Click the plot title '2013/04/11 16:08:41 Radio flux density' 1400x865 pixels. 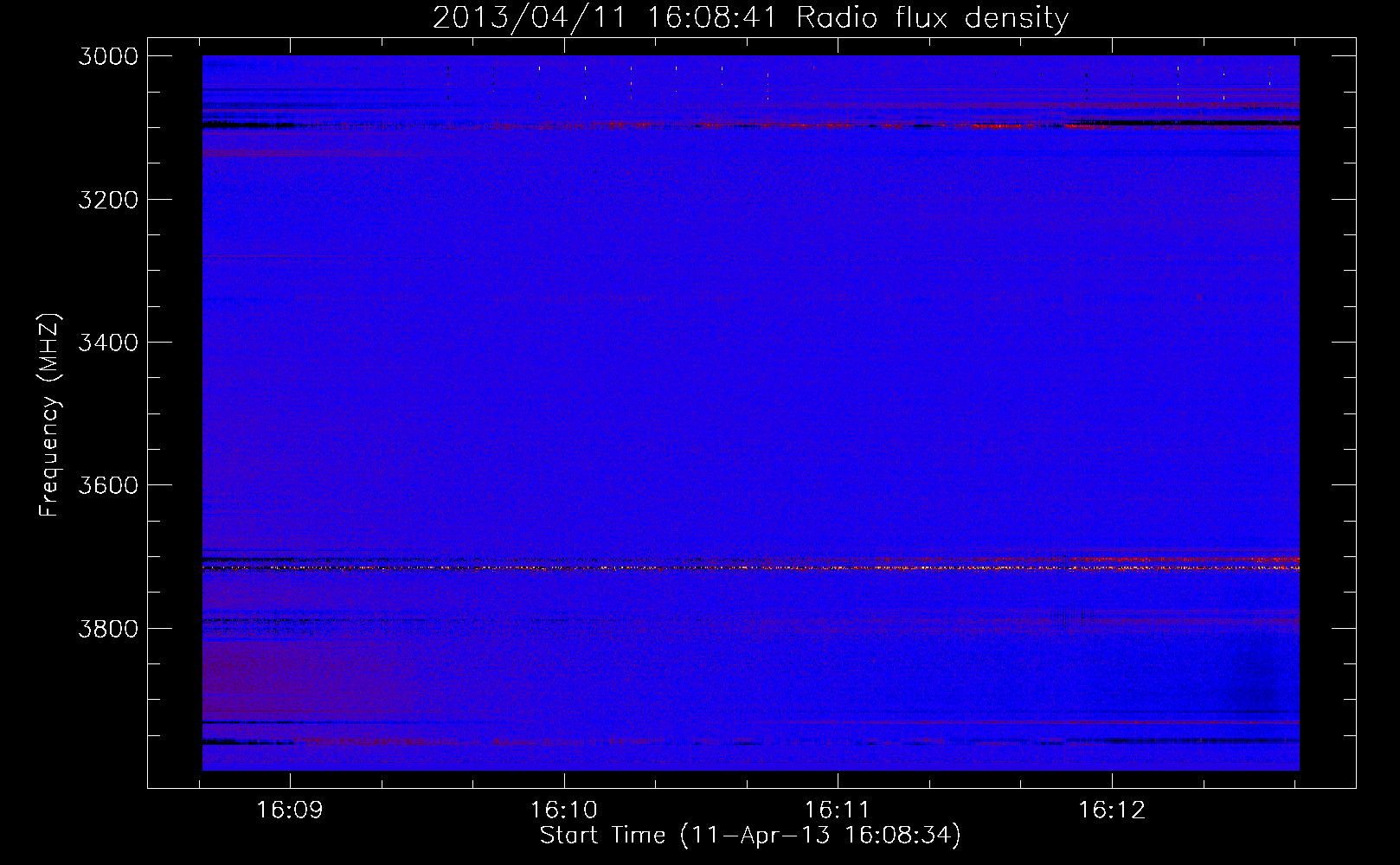(750, 18)
